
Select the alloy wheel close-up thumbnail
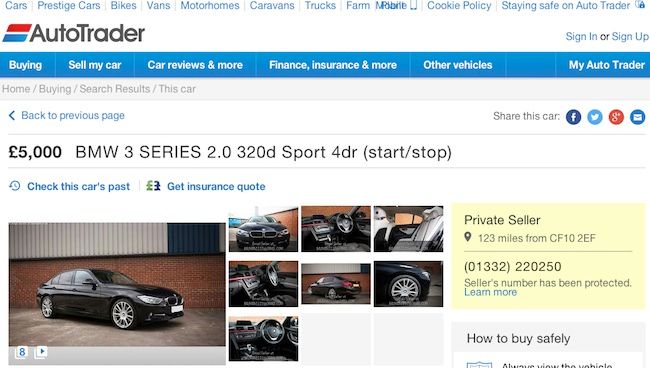408,284
